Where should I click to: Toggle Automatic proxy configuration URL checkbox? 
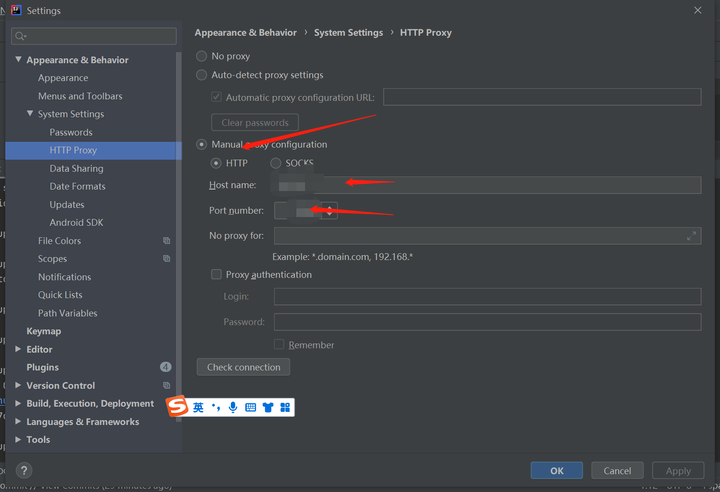pyautogui.click(x=216, y=97)
